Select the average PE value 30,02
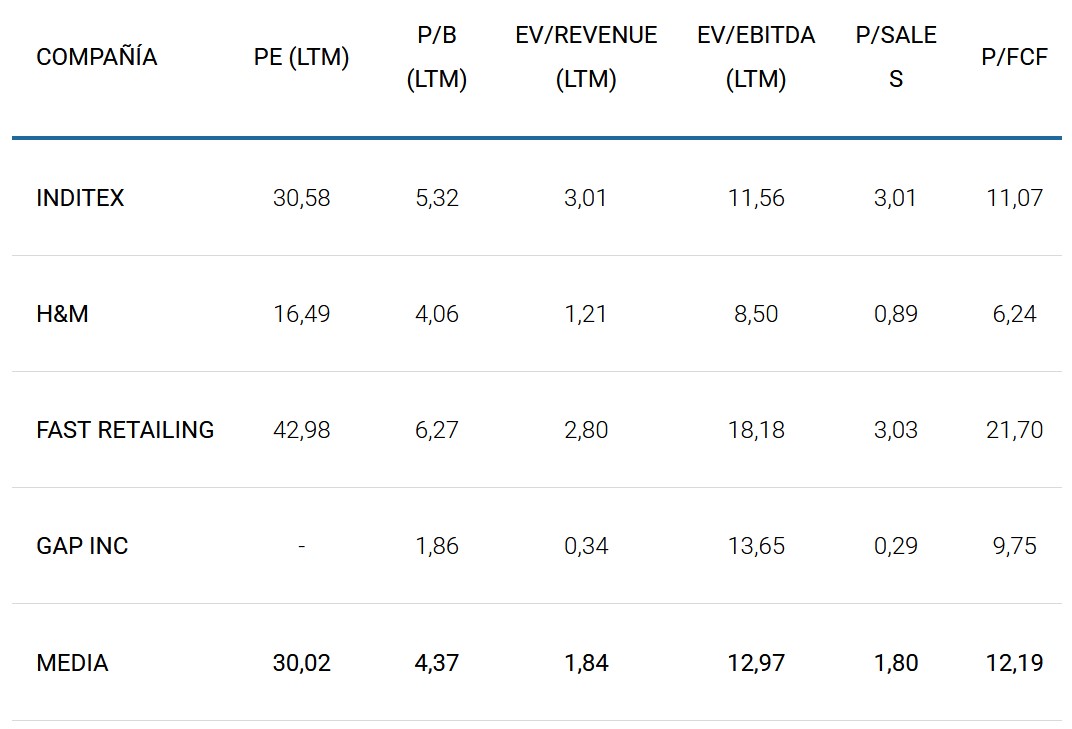The height and width of the screenshot is (729, 1072). (x=301, y=662)
